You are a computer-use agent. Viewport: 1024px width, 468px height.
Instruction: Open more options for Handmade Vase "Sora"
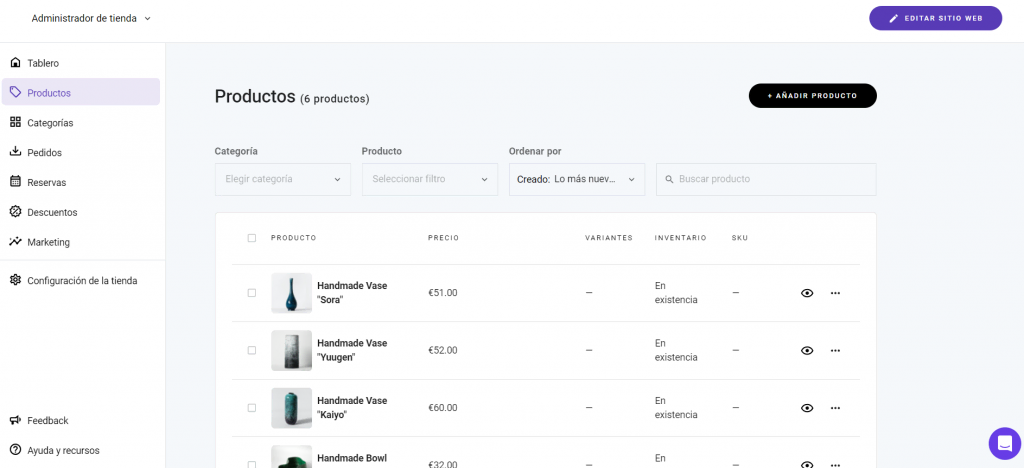(x=835, y=293)
